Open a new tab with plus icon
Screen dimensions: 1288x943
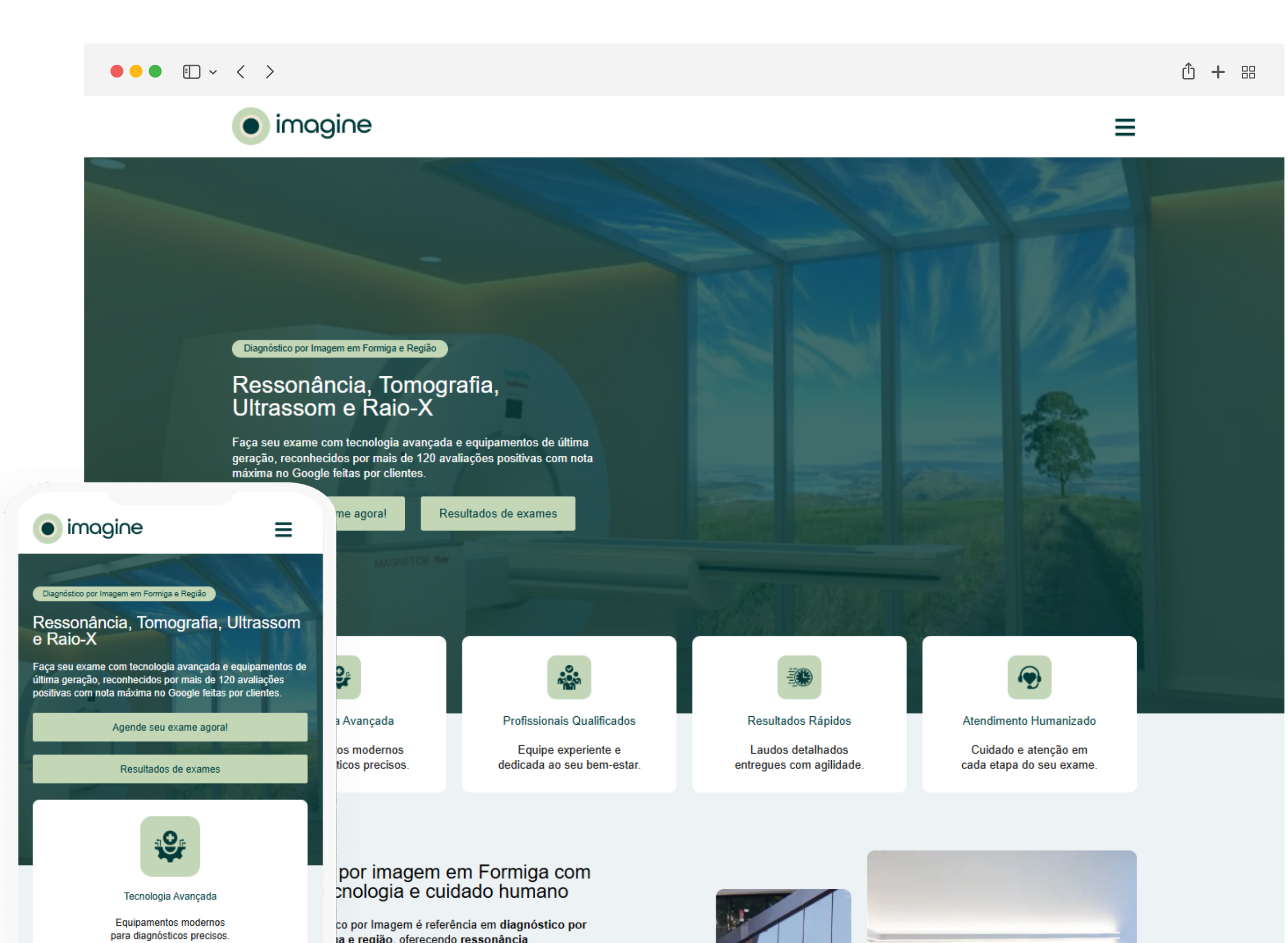[1218, 72]
